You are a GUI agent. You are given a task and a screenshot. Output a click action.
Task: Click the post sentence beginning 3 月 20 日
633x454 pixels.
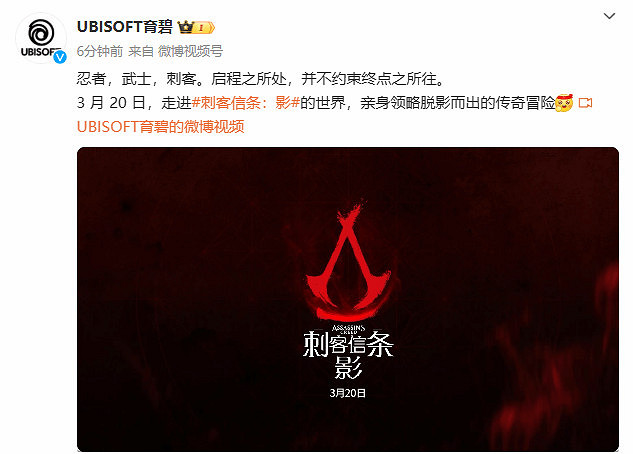[316, 103]
